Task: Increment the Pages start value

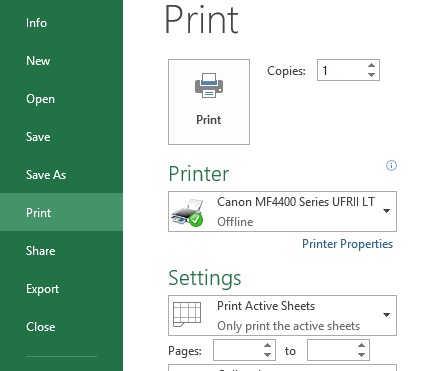Action: [267, 346]
